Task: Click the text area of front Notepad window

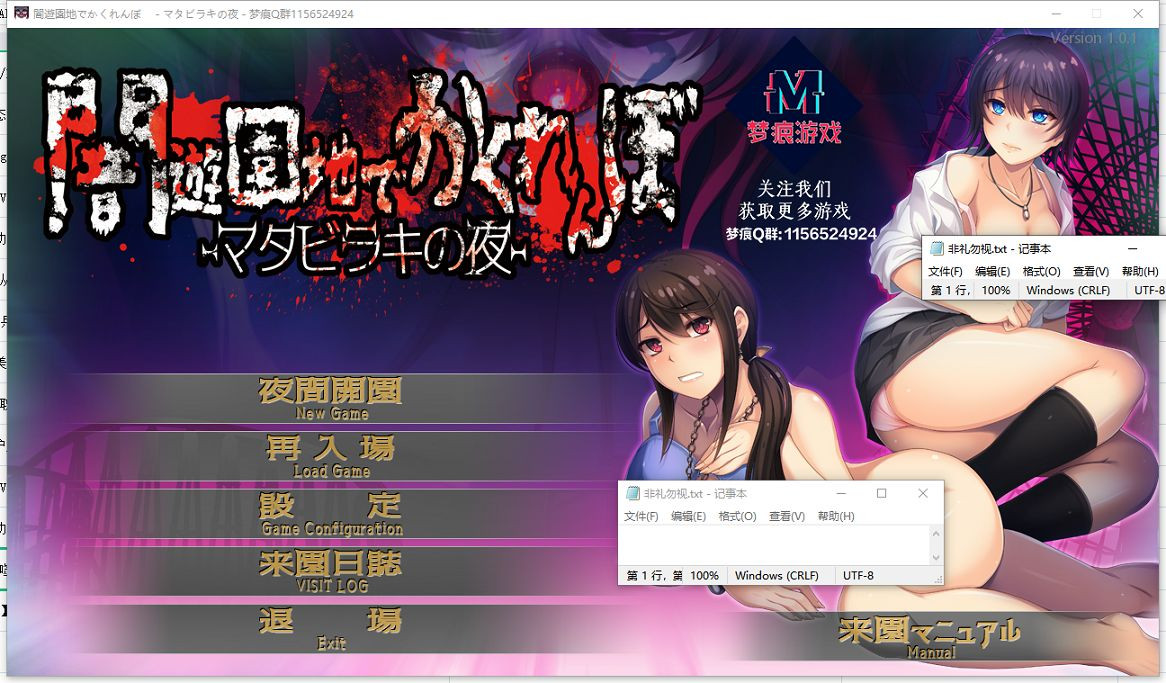Action: [773, 545]
